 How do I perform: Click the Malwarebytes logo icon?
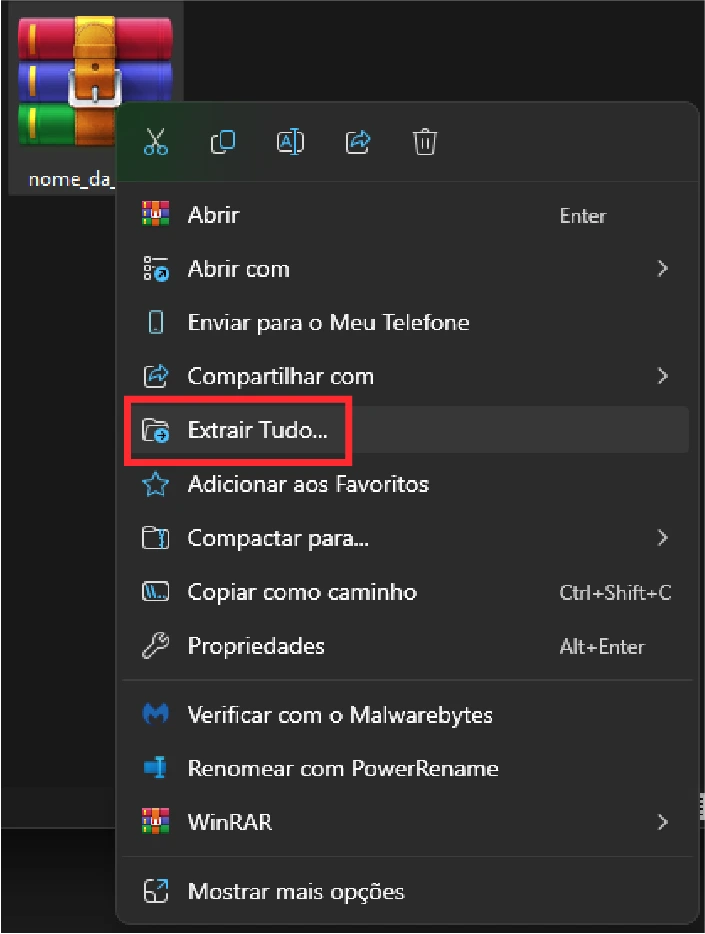156,715
